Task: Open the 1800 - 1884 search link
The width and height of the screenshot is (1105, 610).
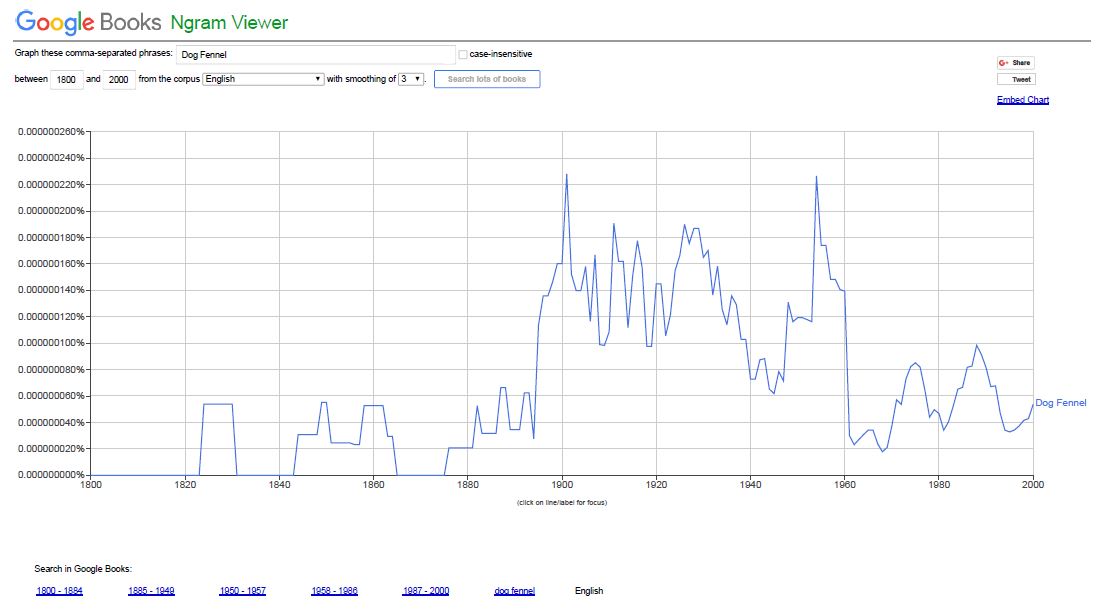Action: pyautogui.click(x=59, y=591)
